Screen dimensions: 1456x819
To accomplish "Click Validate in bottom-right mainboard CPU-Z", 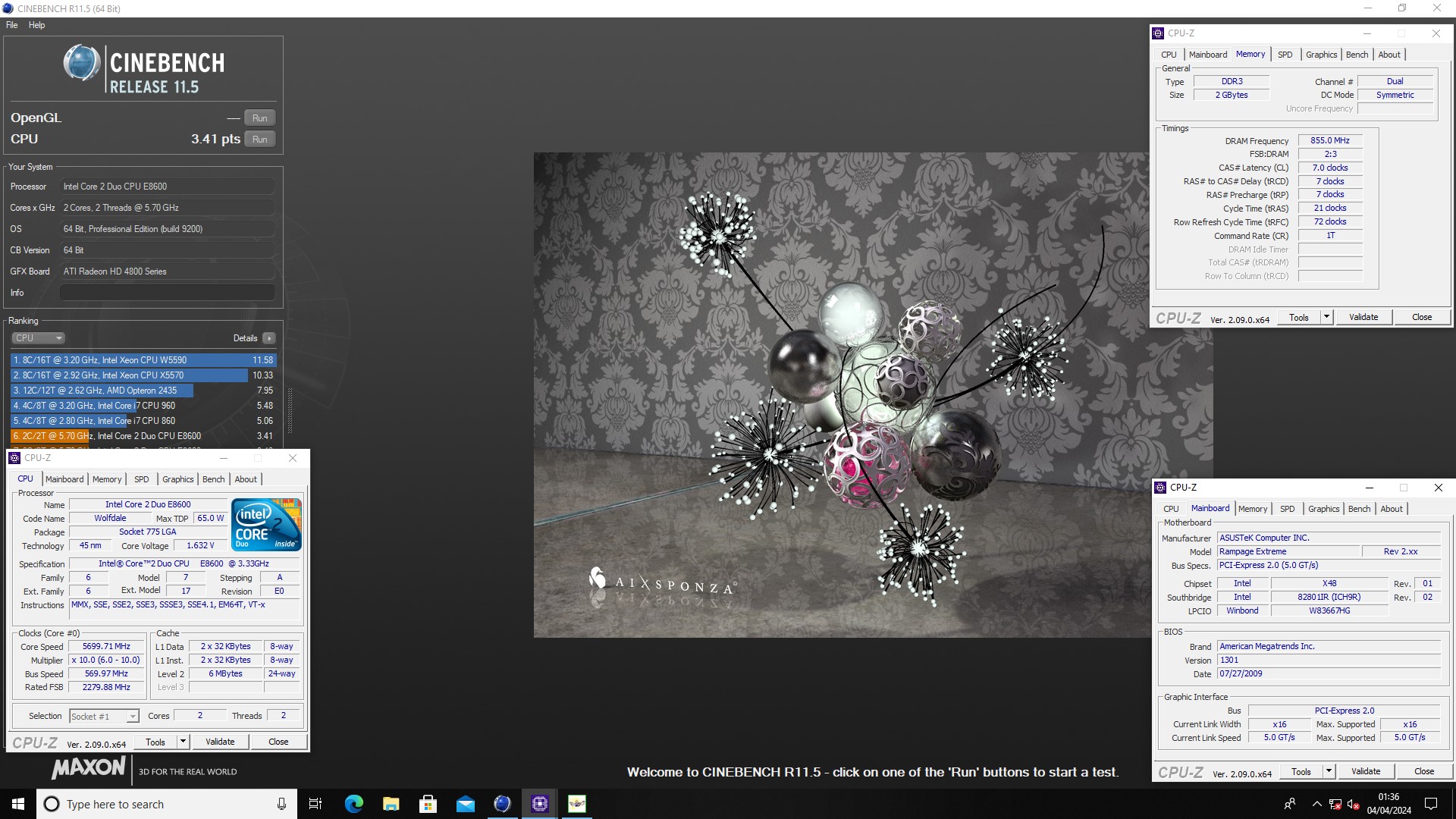I will tap(1366, 772).
